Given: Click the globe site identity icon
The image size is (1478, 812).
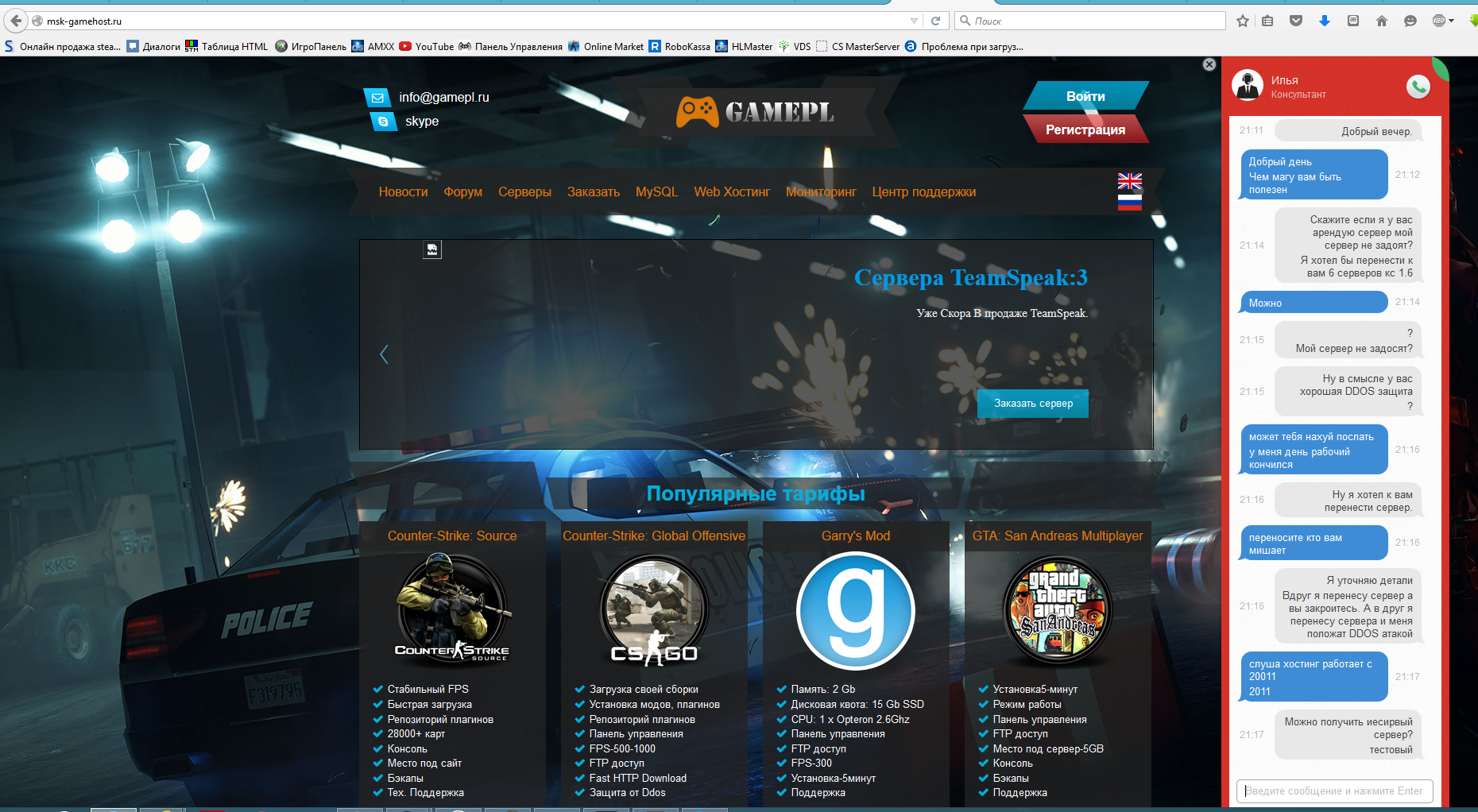Looking at the screenshot, I should click(37, 21).
